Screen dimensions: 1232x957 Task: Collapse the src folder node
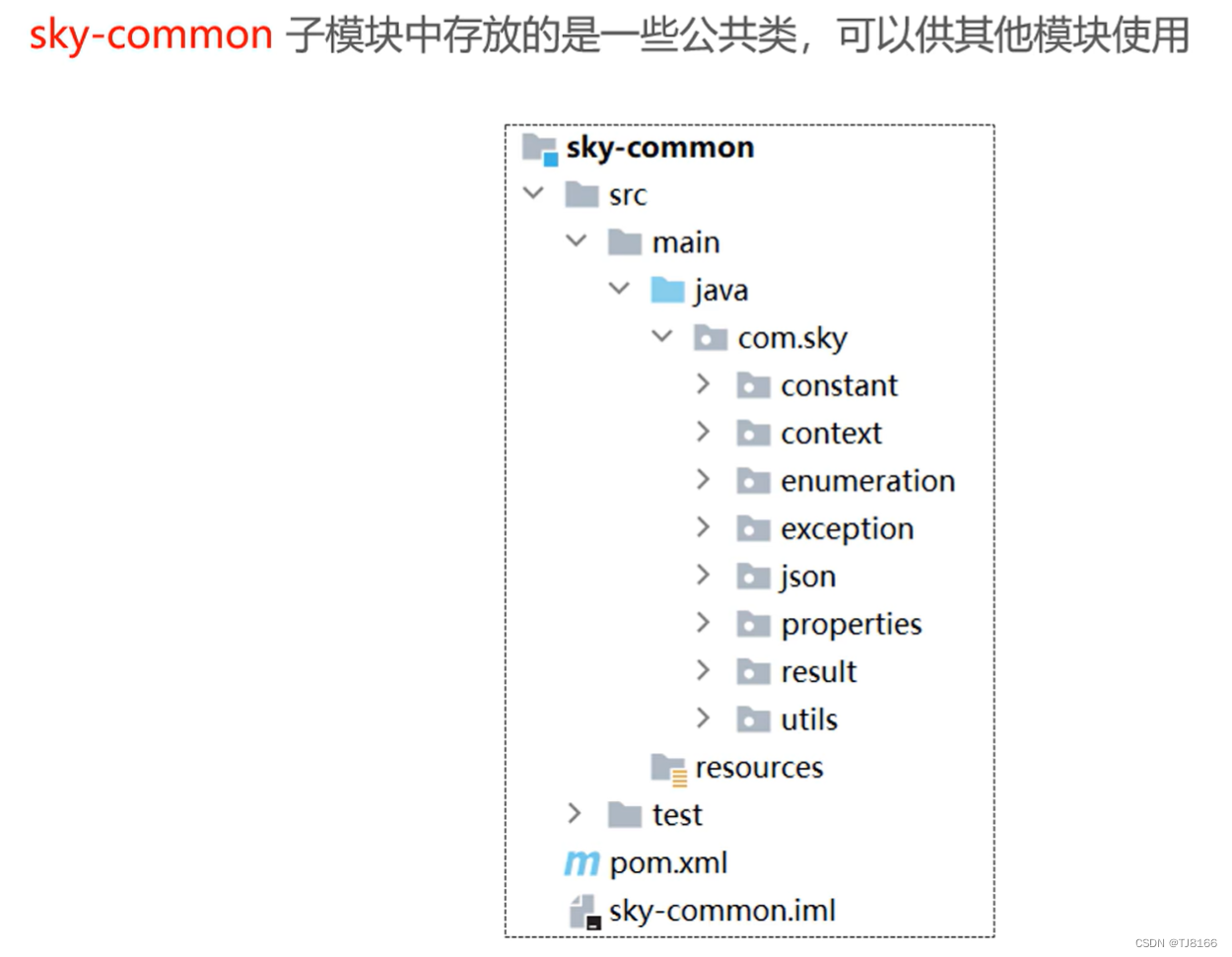click(534, 193)
